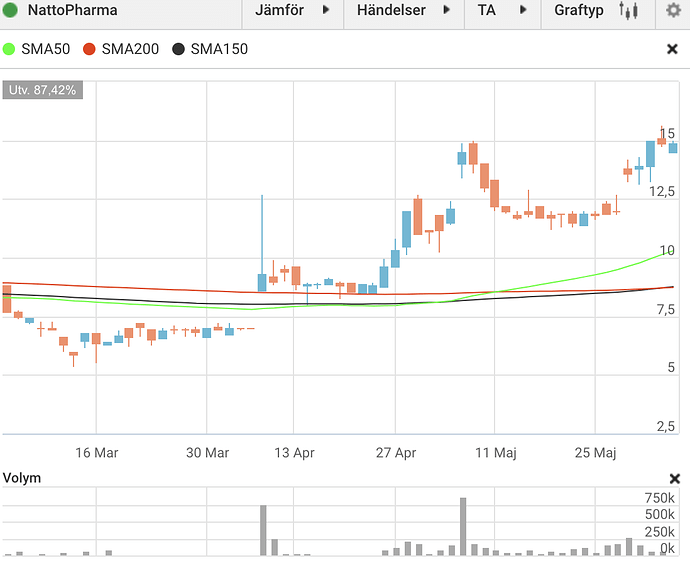Click the 750k volume axis label
Viewport: 690px width, 568px height.
click(x=659, y=498)
